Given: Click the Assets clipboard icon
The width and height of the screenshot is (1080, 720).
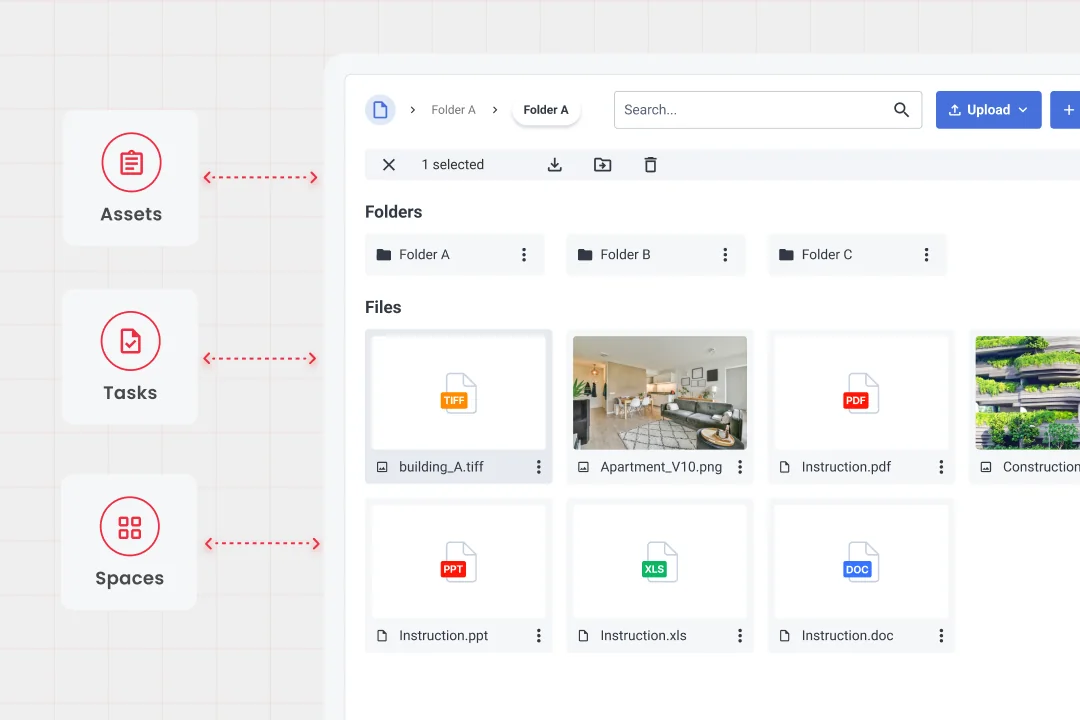Looking at the screenshot, I should coord(132,163).
